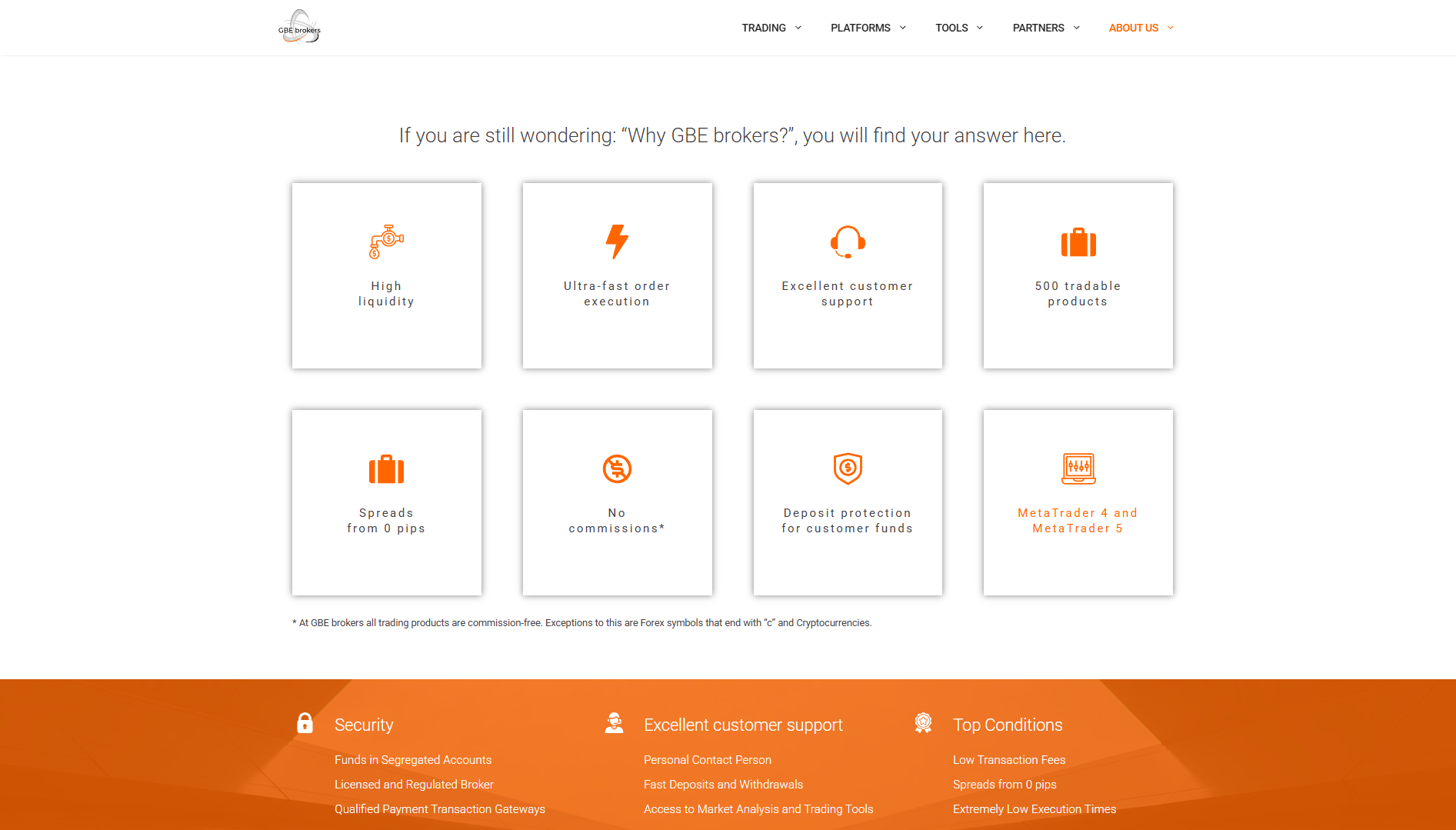Expand the chevron next to PLATFORMS
This screenshot has height=830, width=1456.
(902, 28)
